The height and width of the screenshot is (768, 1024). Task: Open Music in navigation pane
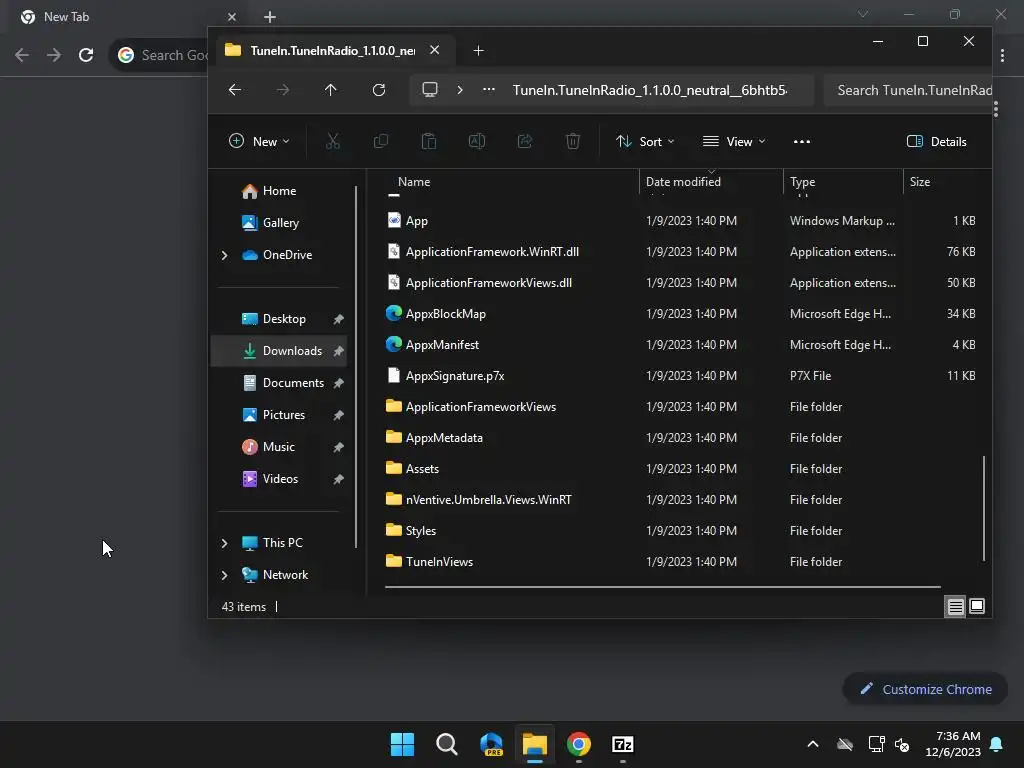tap(278, 447)
